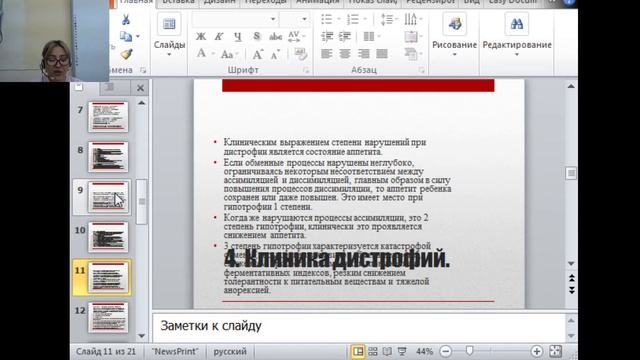This screenshot has height=360, width=640.
Task: Toggle italic formatting (К)
Action: point(219,36)
